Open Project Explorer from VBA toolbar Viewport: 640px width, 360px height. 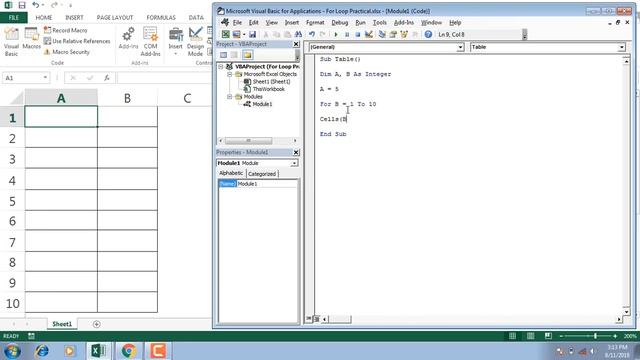(x=382, y=35)
